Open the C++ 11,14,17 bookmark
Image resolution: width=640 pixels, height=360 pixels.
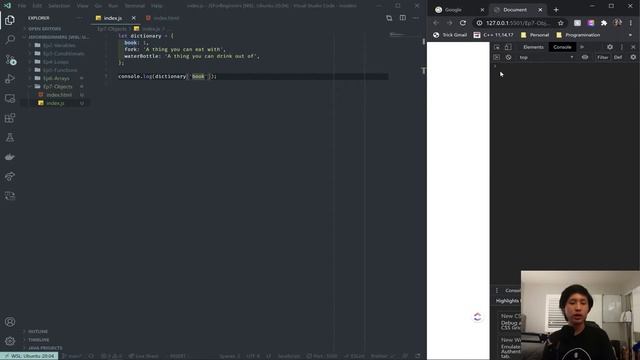click(493, 35)
